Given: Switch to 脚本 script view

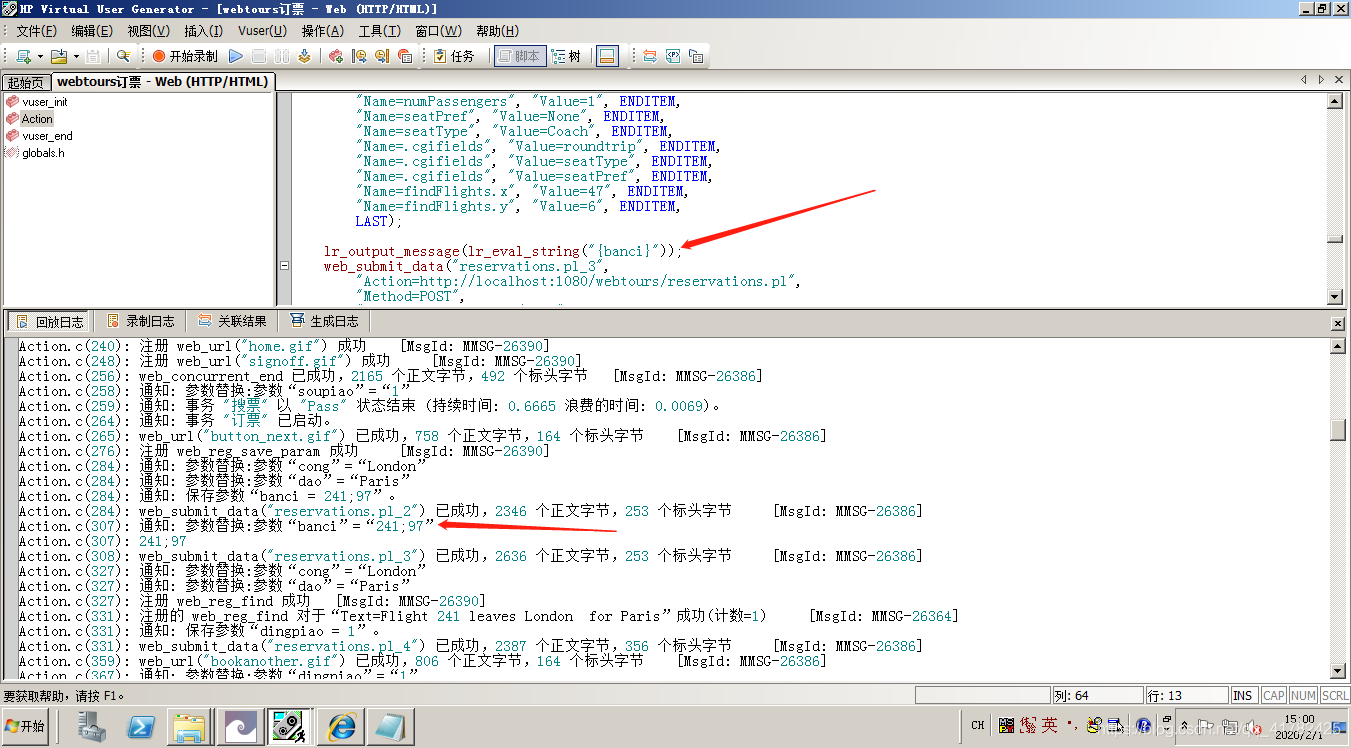Looking at the screenshot, I should [518, 56].
